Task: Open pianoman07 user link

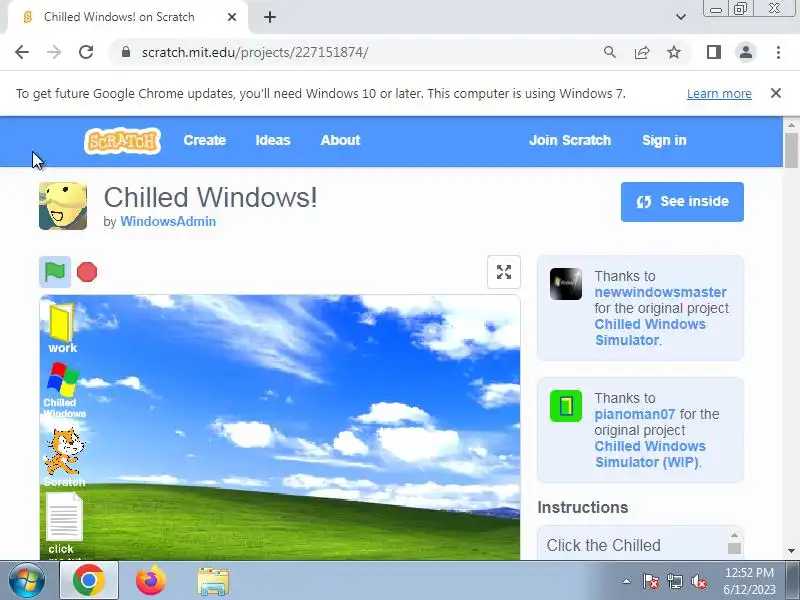Action: coord(635,414)
